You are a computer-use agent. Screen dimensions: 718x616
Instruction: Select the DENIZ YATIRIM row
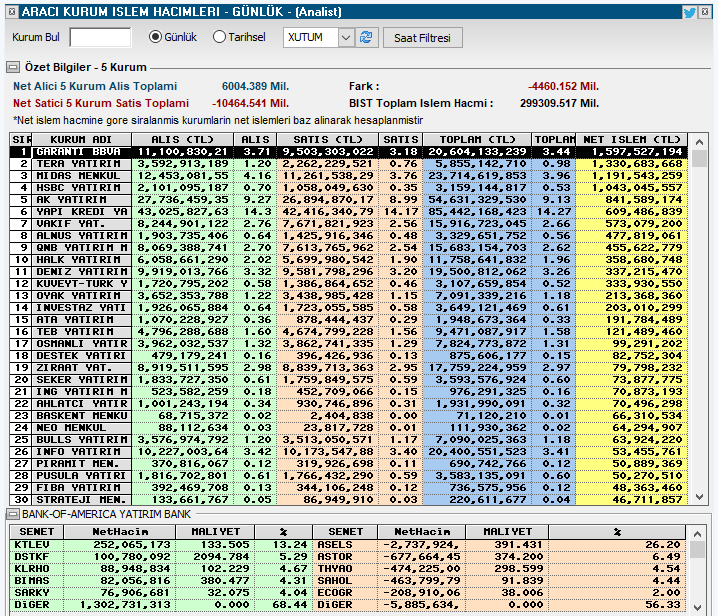(348, 272)
